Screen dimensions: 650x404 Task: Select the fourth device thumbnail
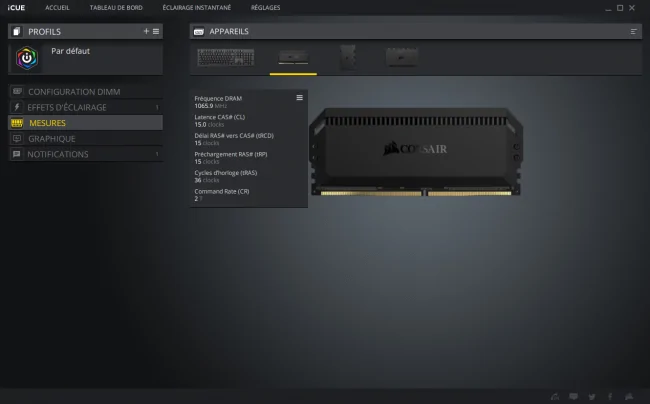coord(402,57)
